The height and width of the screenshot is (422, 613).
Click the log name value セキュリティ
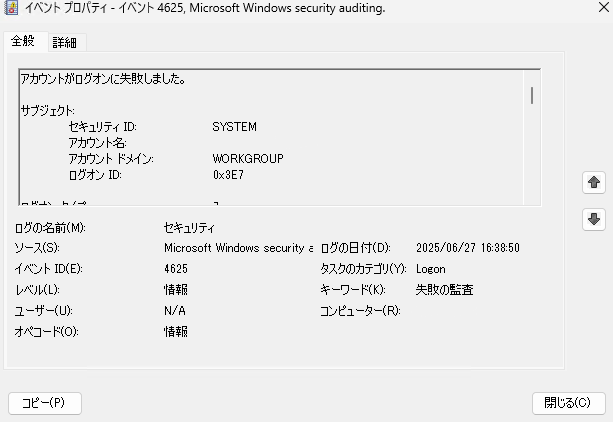189,228
